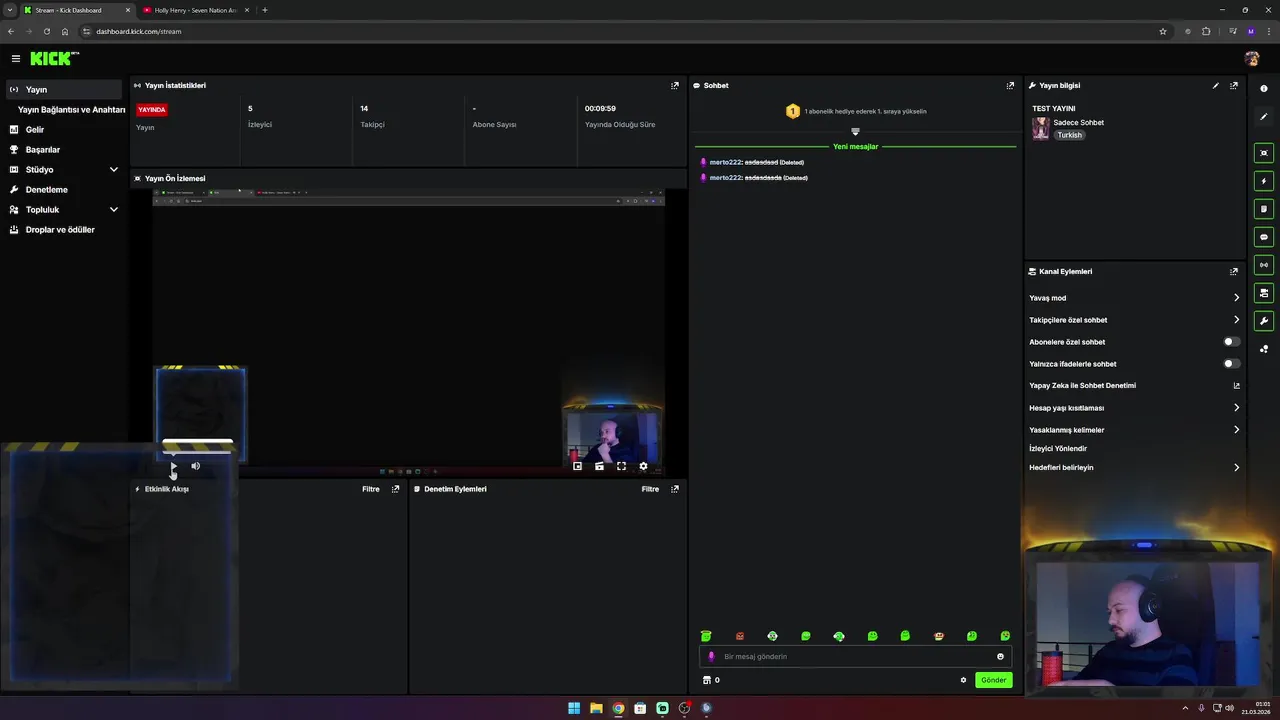Toggle the chat bubble widget in sidebar

click(x=1264, y=237)
